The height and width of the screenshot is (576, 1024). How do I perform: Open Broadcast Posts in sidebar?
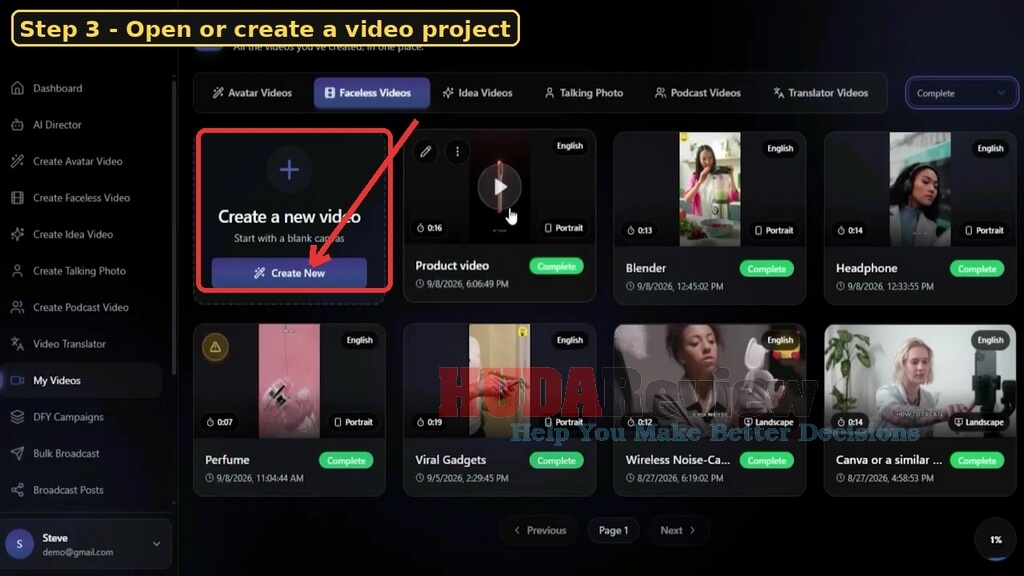click(x=57, y=490)
